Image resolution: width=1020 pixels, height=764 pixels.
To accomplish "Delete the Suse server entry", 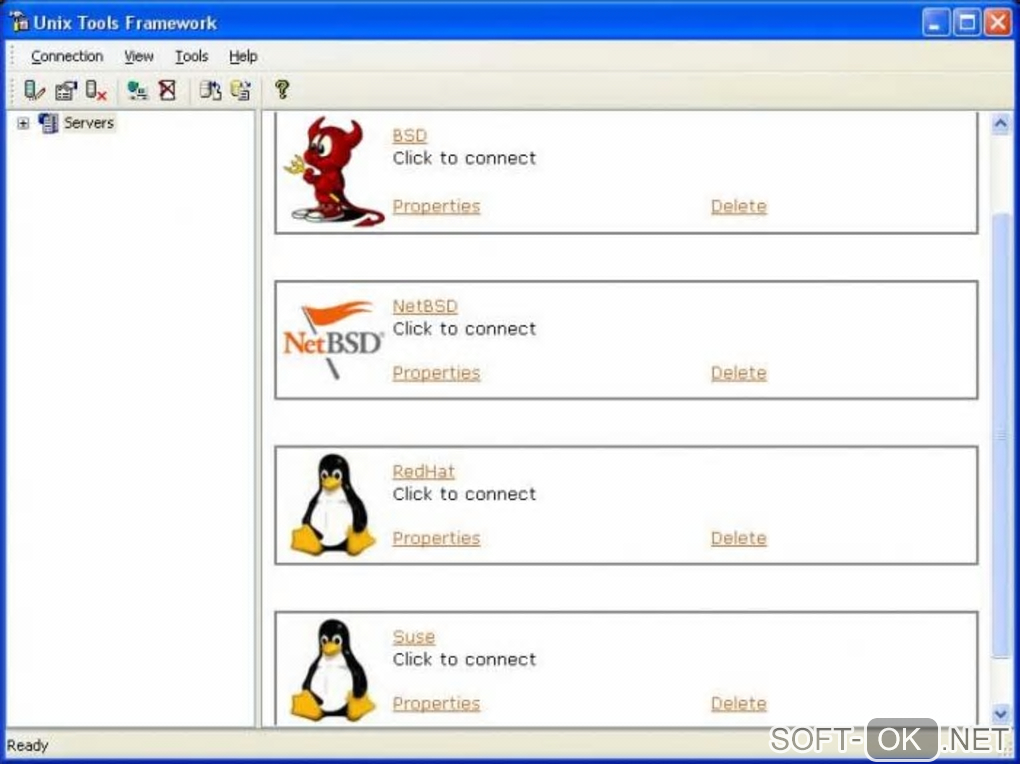I will click(x=739, y=703).
